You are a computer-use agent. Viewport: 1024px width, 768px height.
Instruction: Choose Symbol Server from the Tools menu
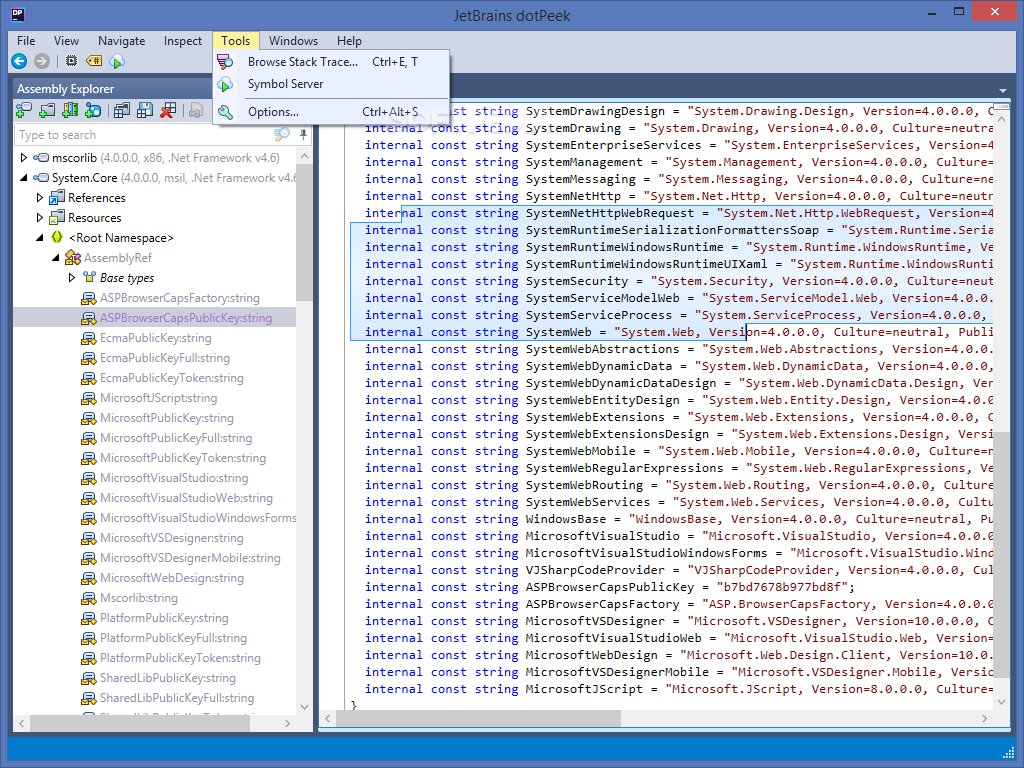coord(331,84)
